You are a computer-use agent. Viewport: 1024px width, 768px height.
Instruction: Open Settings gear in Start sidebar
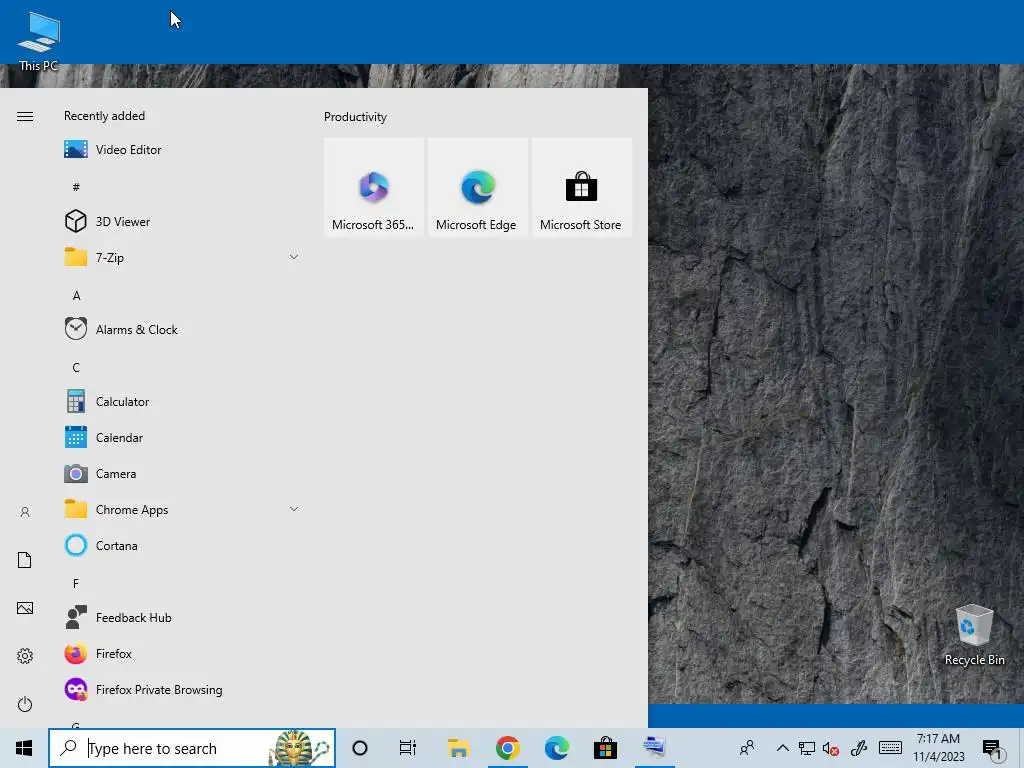point(25,656)
